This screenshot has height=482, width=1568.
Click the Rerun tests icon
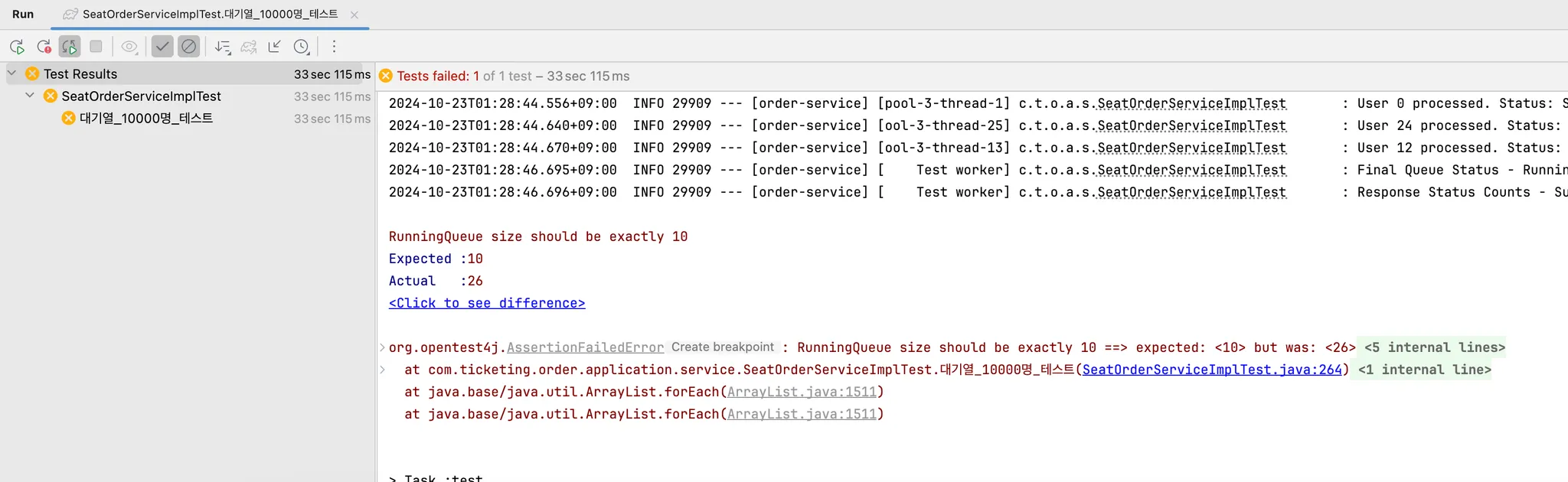(x=17, y=47)
